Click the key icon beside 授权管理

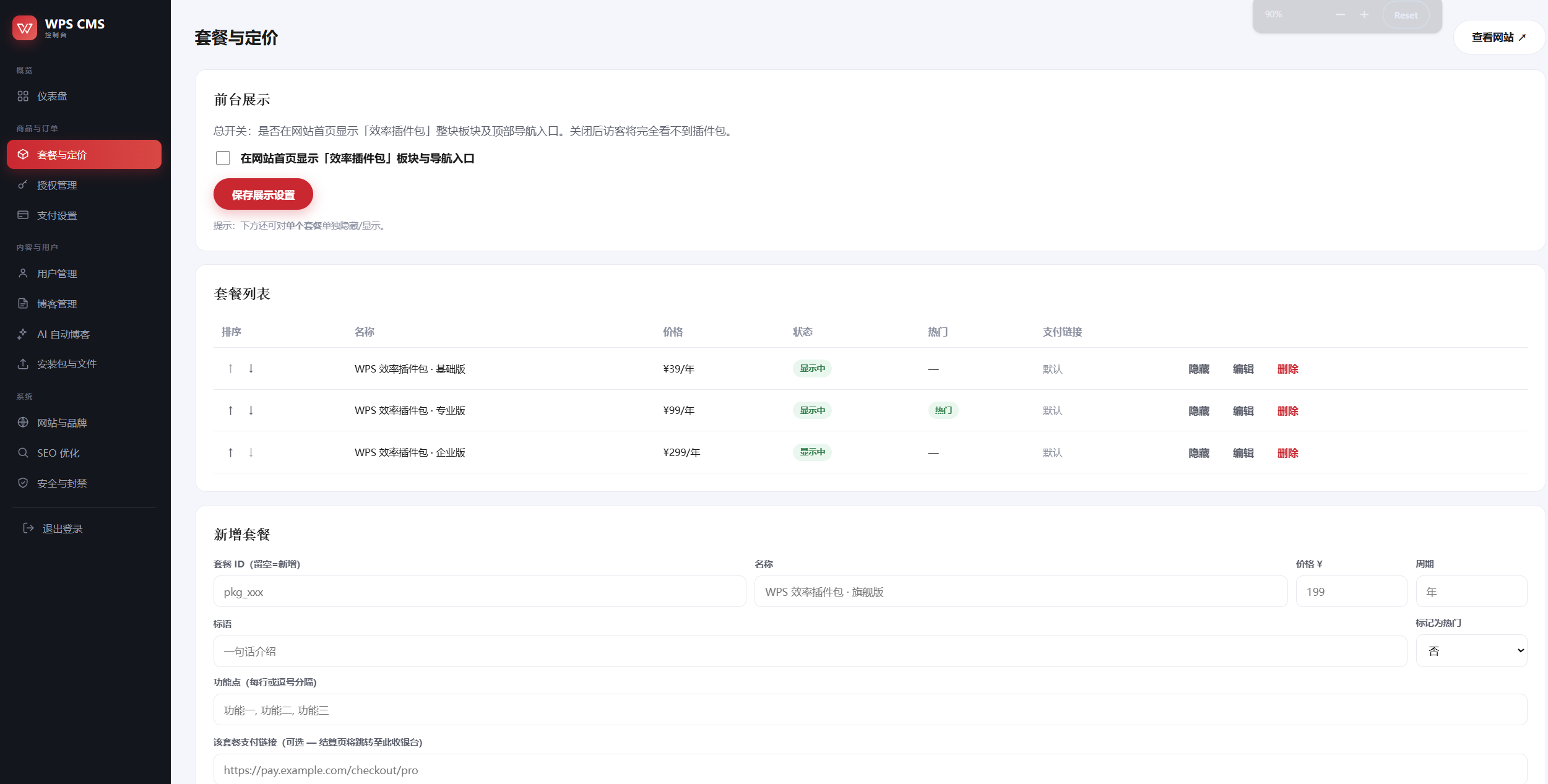click(x=23, y=184)
